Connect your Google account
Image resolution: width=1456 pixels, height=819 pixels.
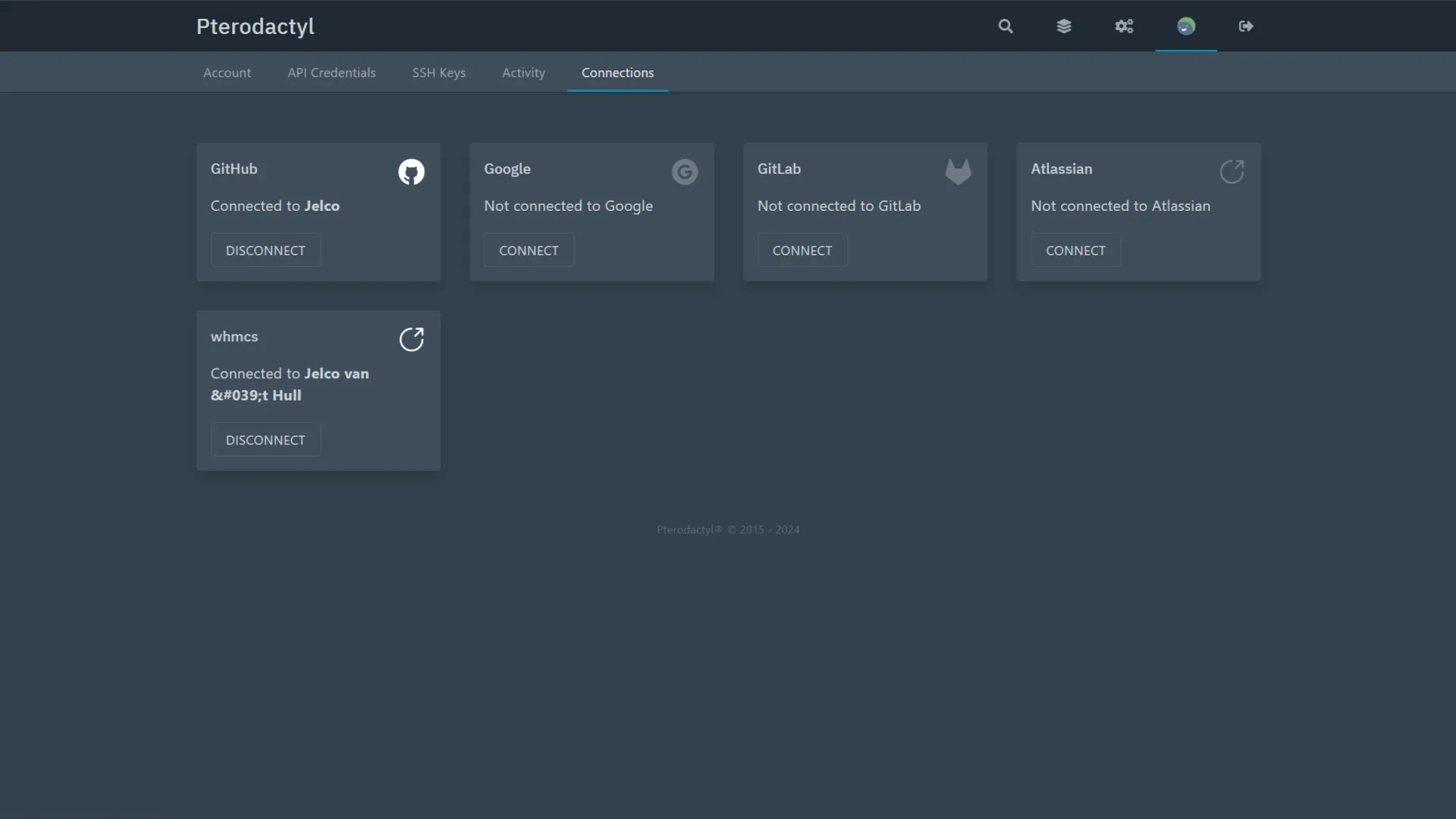[x=529, y=249]
